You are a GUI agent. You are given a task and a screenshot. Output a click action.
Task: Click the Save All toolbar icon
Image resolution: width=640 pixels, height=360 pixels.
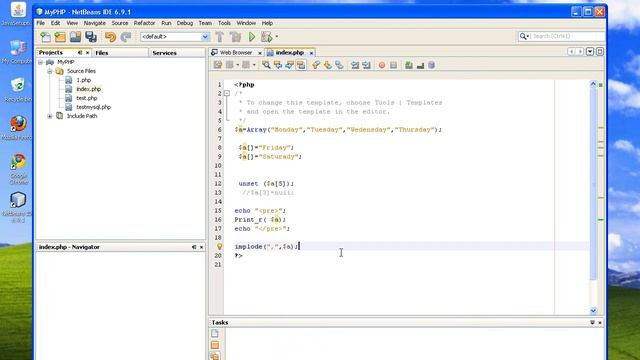tap(91, 37)
